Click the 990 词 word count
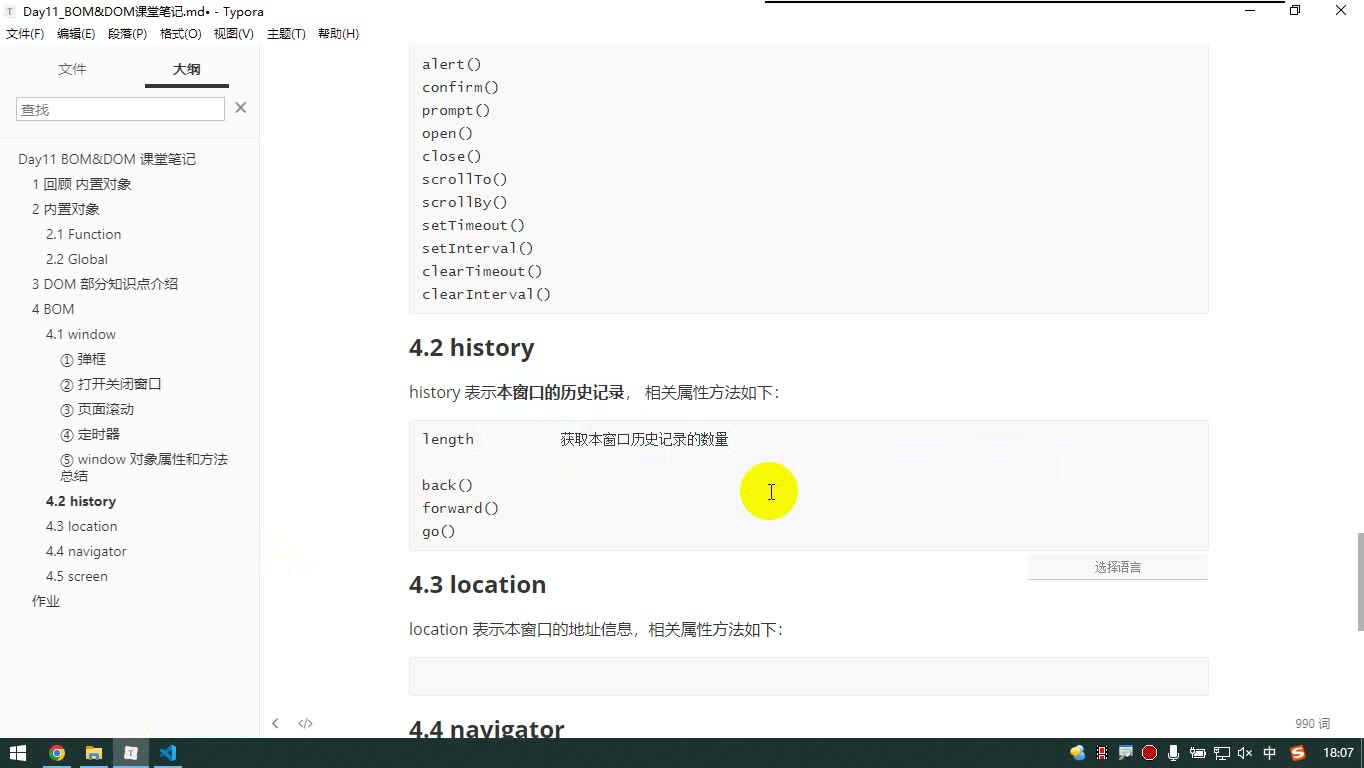 tap(1312, 723)
